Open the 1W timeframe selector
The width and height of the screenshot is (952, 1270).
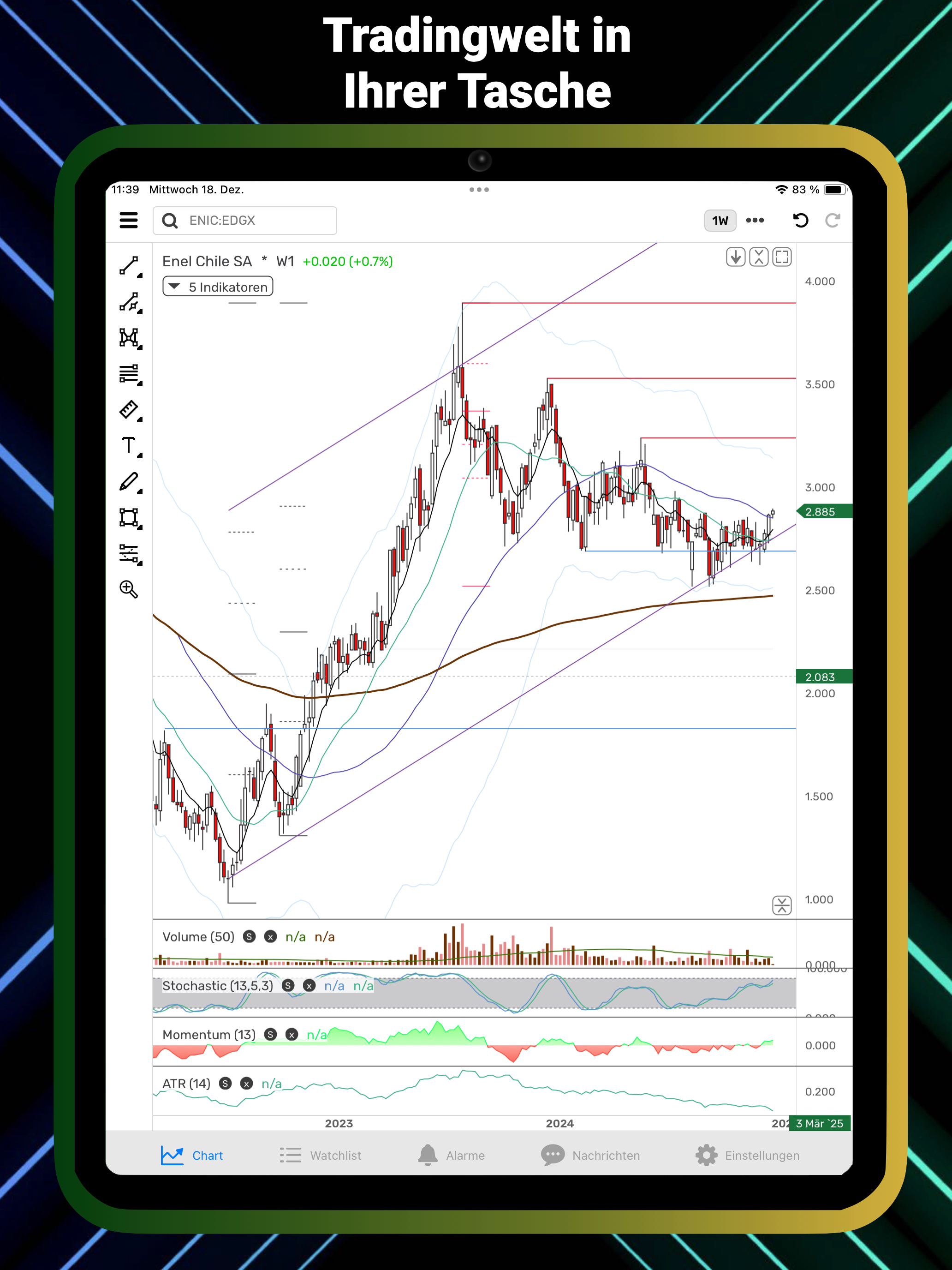[720, 221]
